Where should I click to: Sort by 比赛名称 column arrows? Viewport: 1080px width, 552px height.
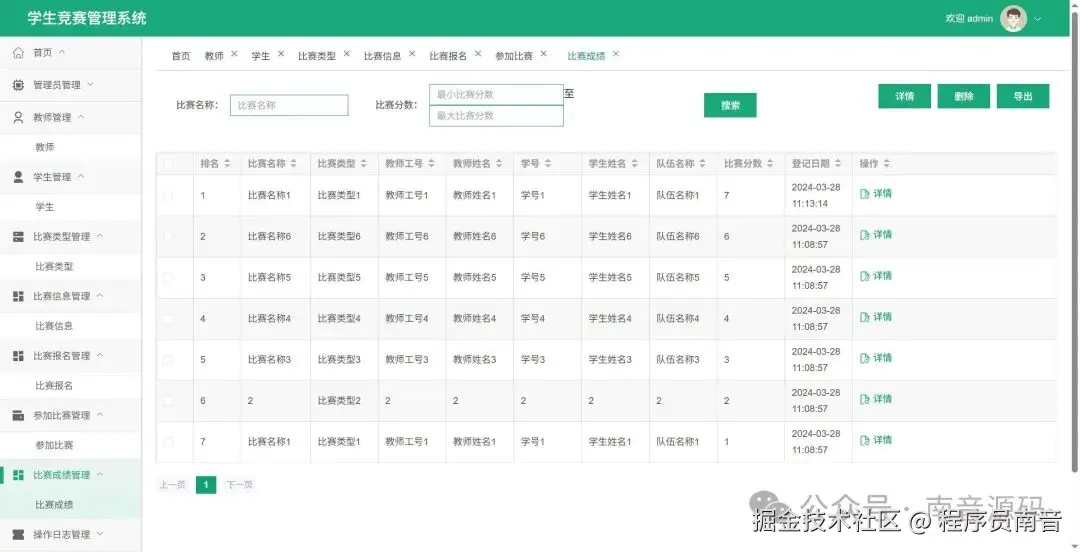(x=293, y=163)
